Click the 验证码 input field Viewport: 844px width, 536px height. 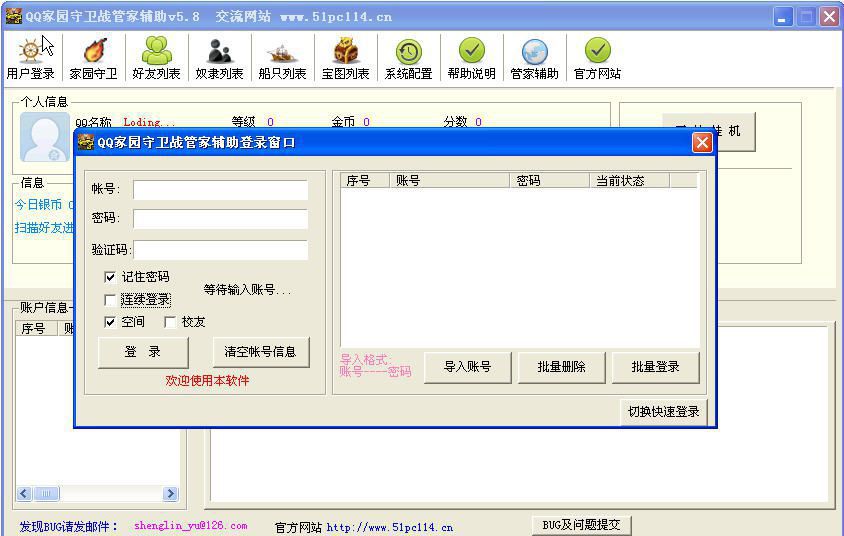click(221, 250)
